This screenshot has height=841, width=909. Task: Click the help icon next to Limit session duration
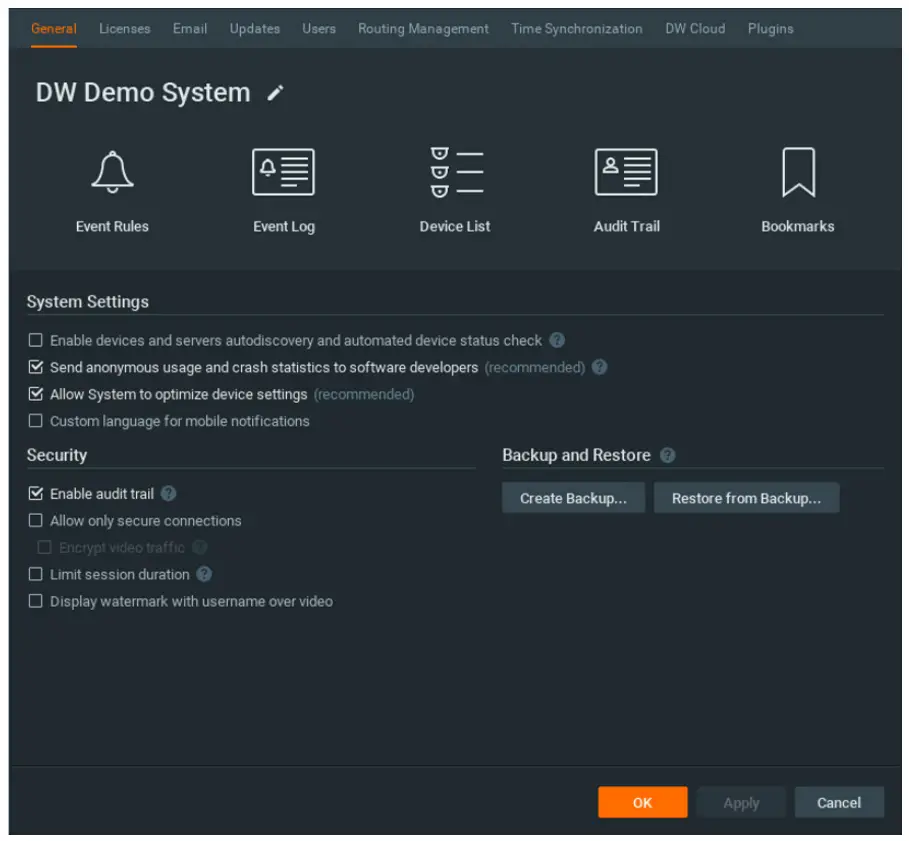tap(203, 574)
